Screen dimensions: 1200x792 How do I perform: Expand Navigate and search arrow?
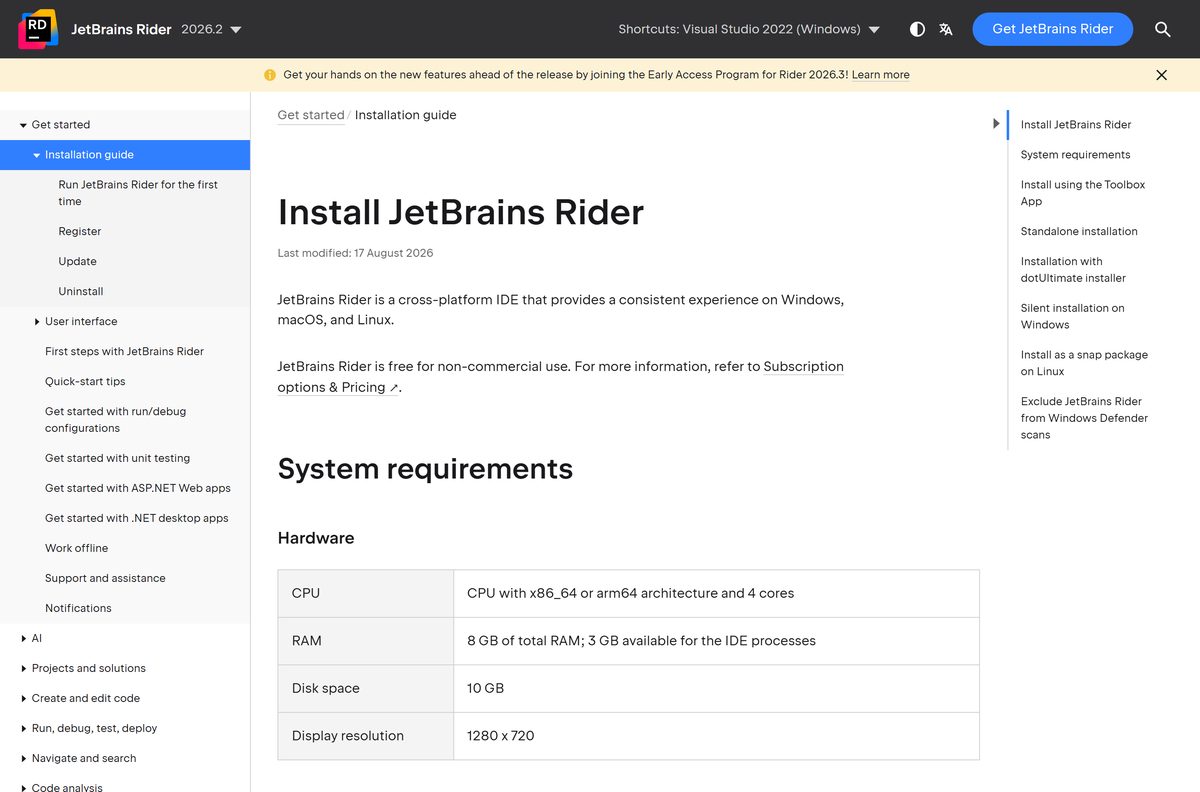pos(23,758)
